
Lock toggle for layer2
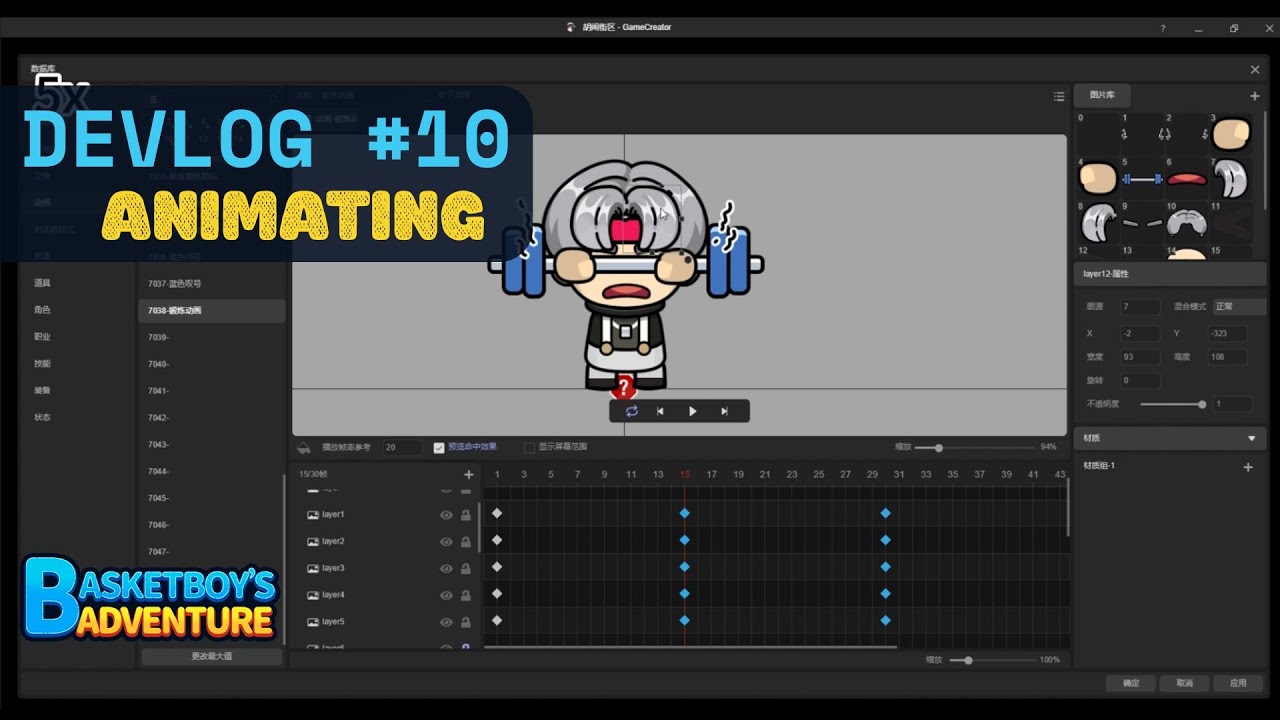click(466, 542)
